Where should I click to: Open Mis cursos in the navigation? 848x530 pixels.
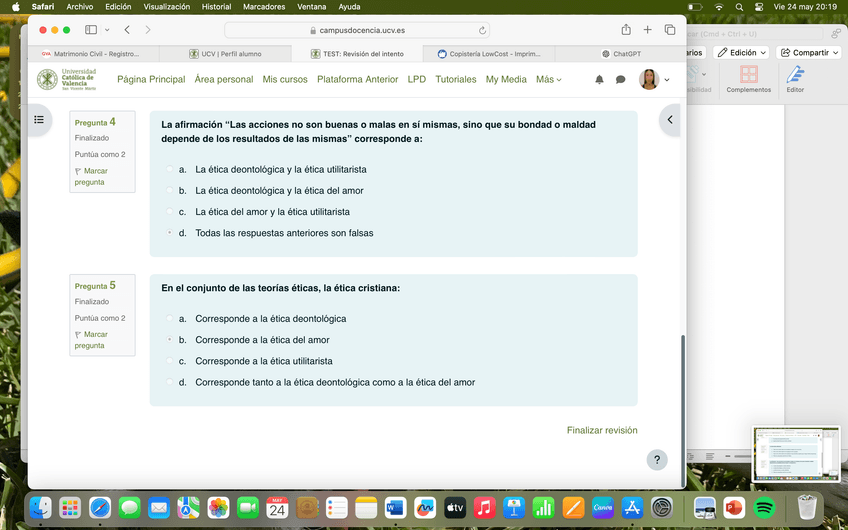point(285,80)
